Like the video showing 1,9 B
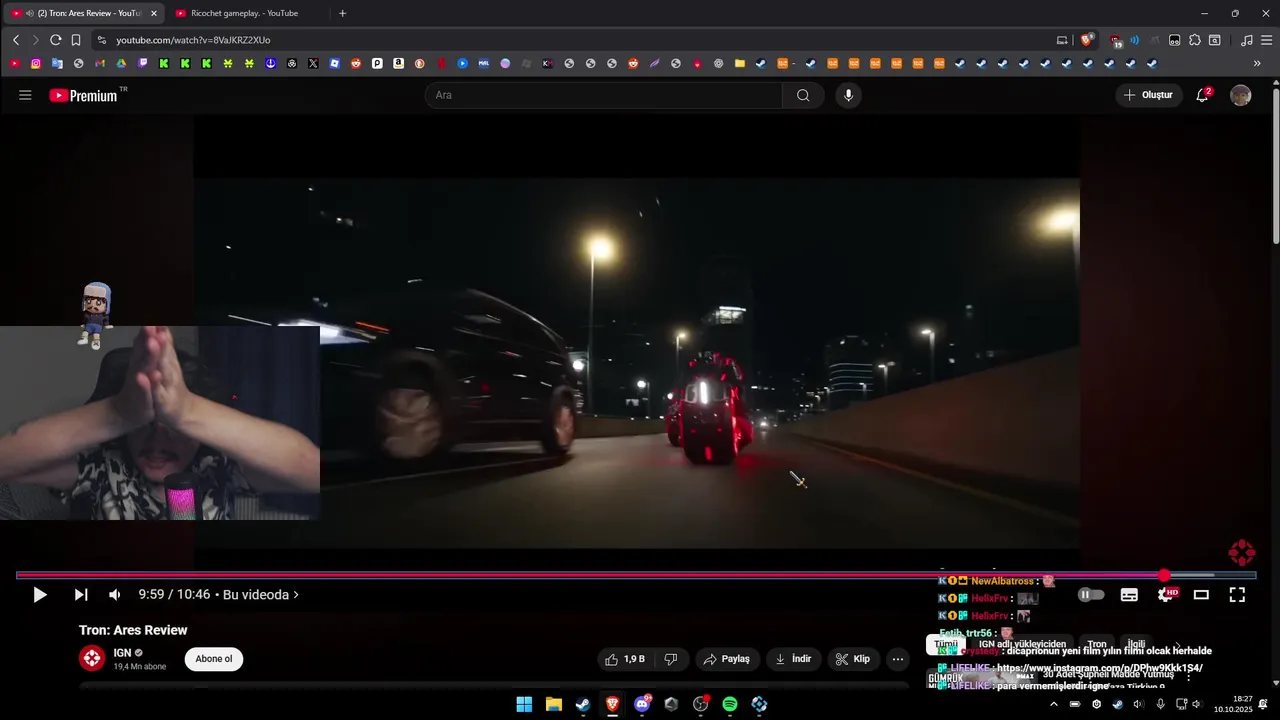Viewport: 1280px width, 720px height. [x=626, y=659]
